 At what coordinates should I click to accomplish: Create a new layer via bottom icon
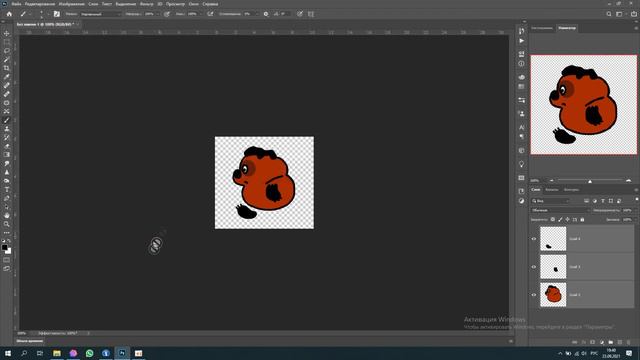click(620, 342)
